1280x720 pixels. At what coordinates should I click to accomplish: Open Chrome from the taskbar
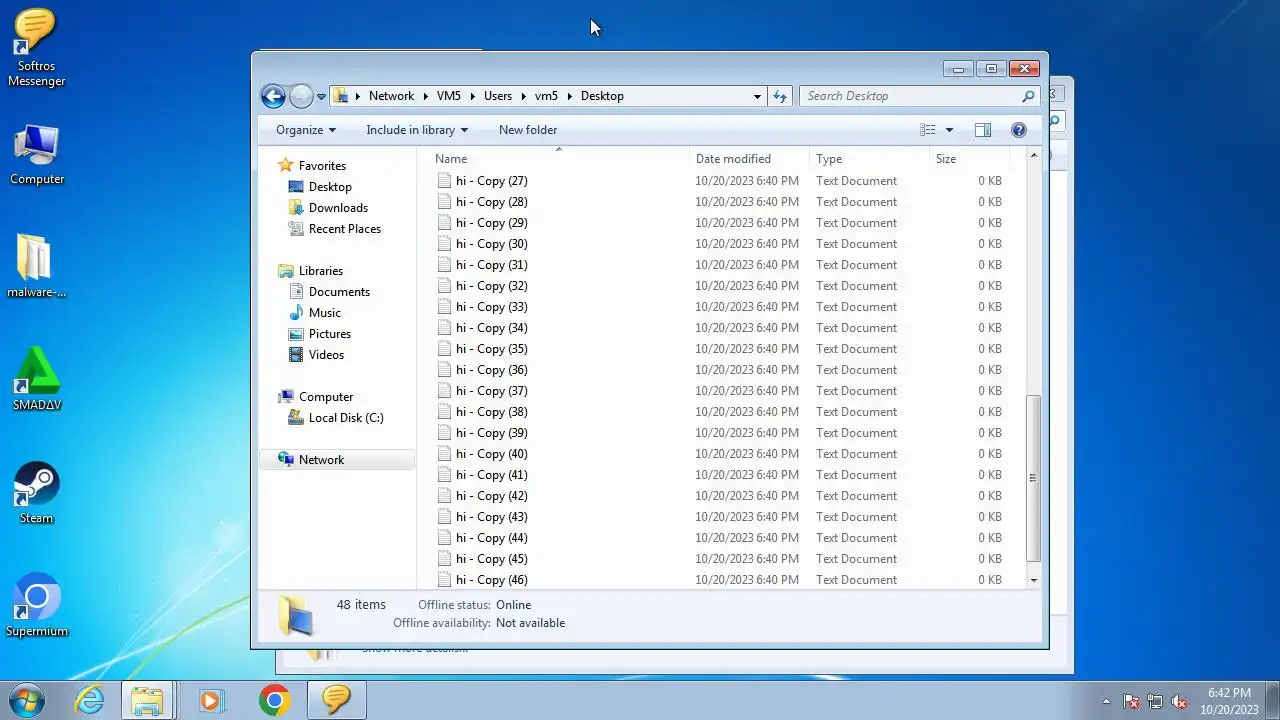click(274, 700)
